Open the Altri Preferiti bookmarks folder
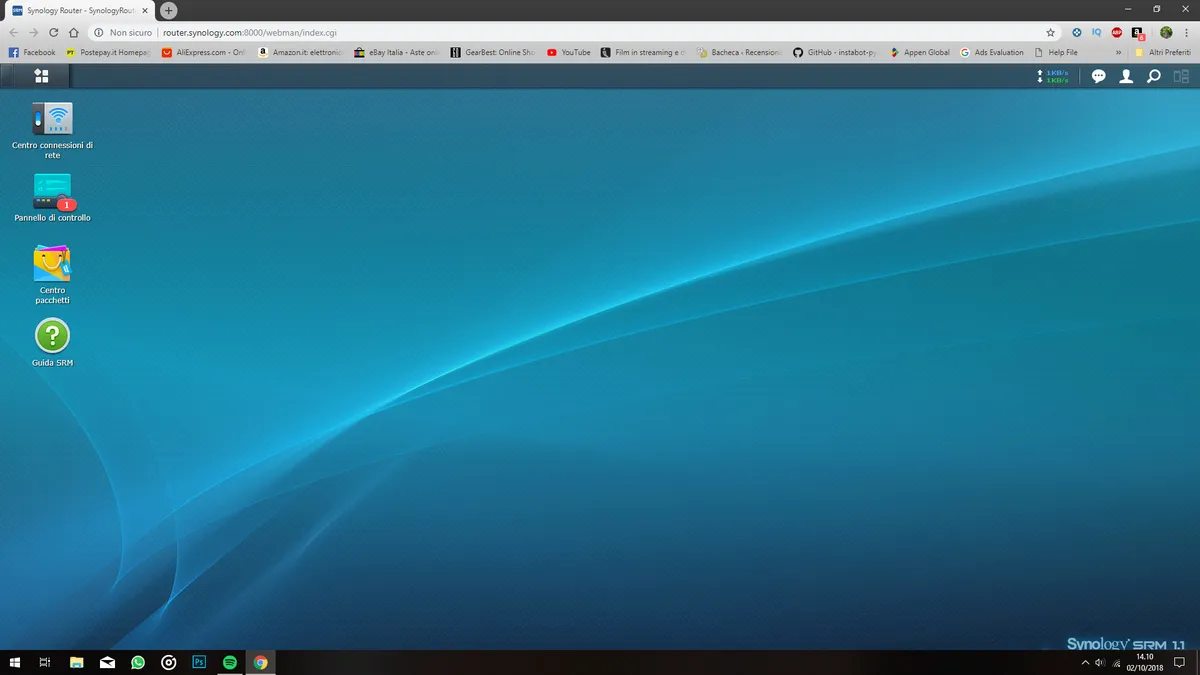This screenshot has width=1200, height=675. click(1164, 52)
